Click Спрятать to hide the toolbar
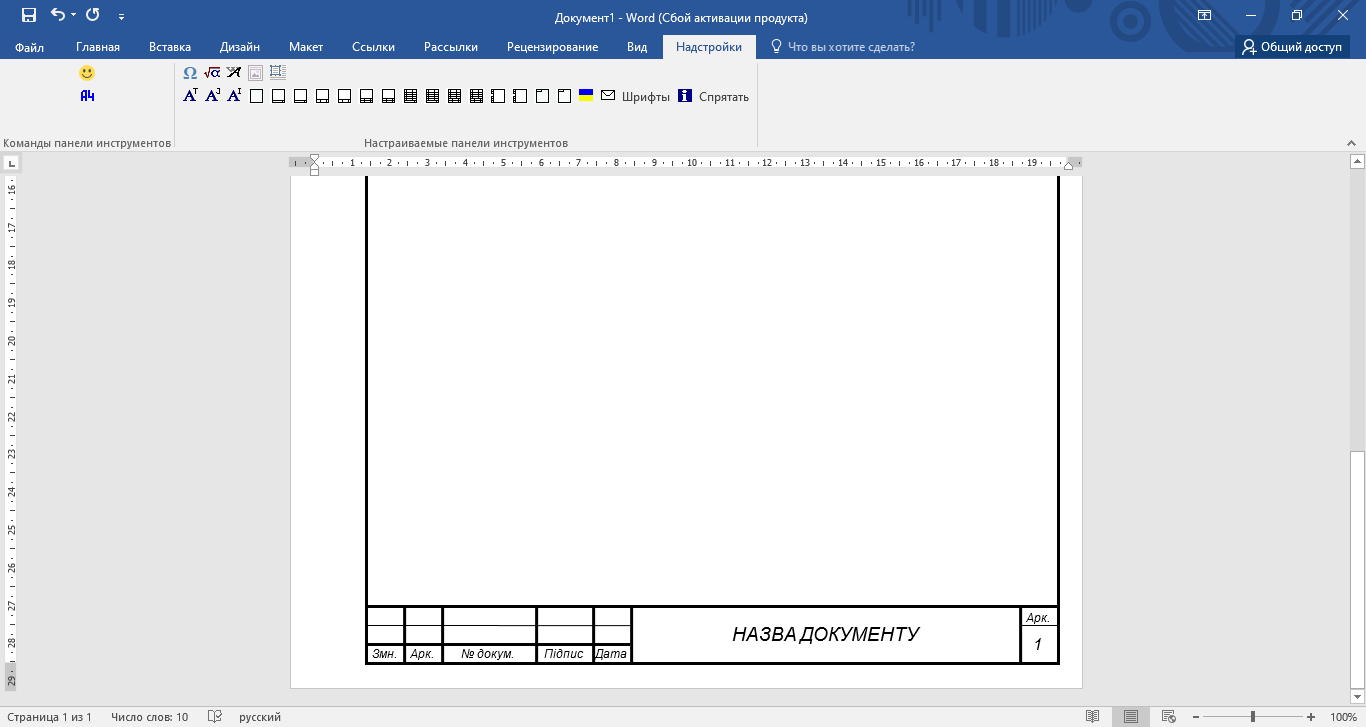 coord(724,97)
